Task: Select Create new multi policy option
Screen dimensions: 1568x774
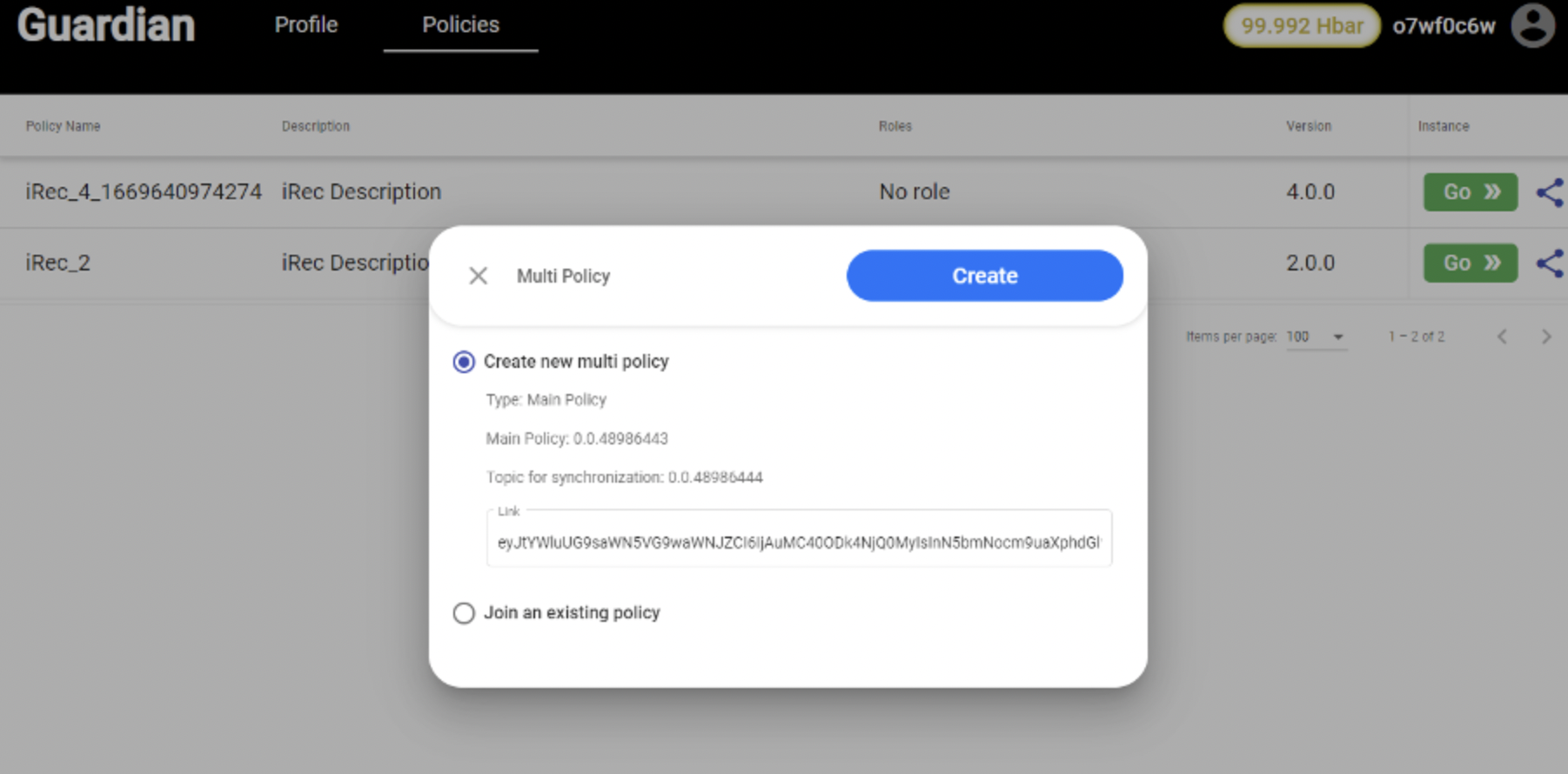Action: pyautogui.click(x=464, y=362)
